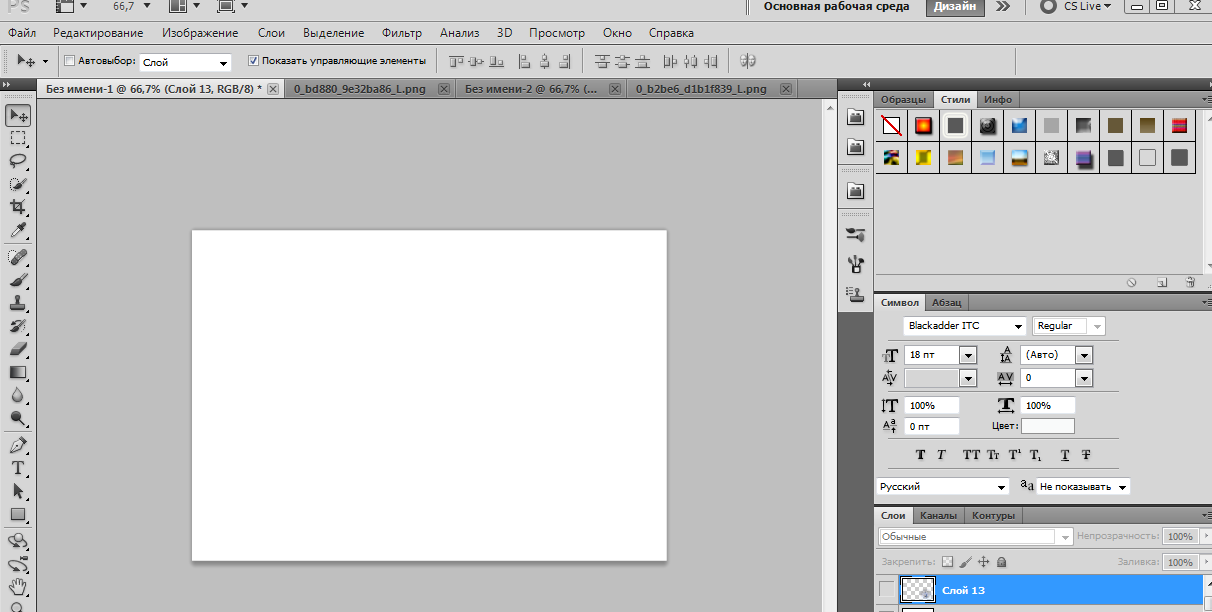Select the Hand tool
The image size is (1212, 612).
[x=18, y=587]
